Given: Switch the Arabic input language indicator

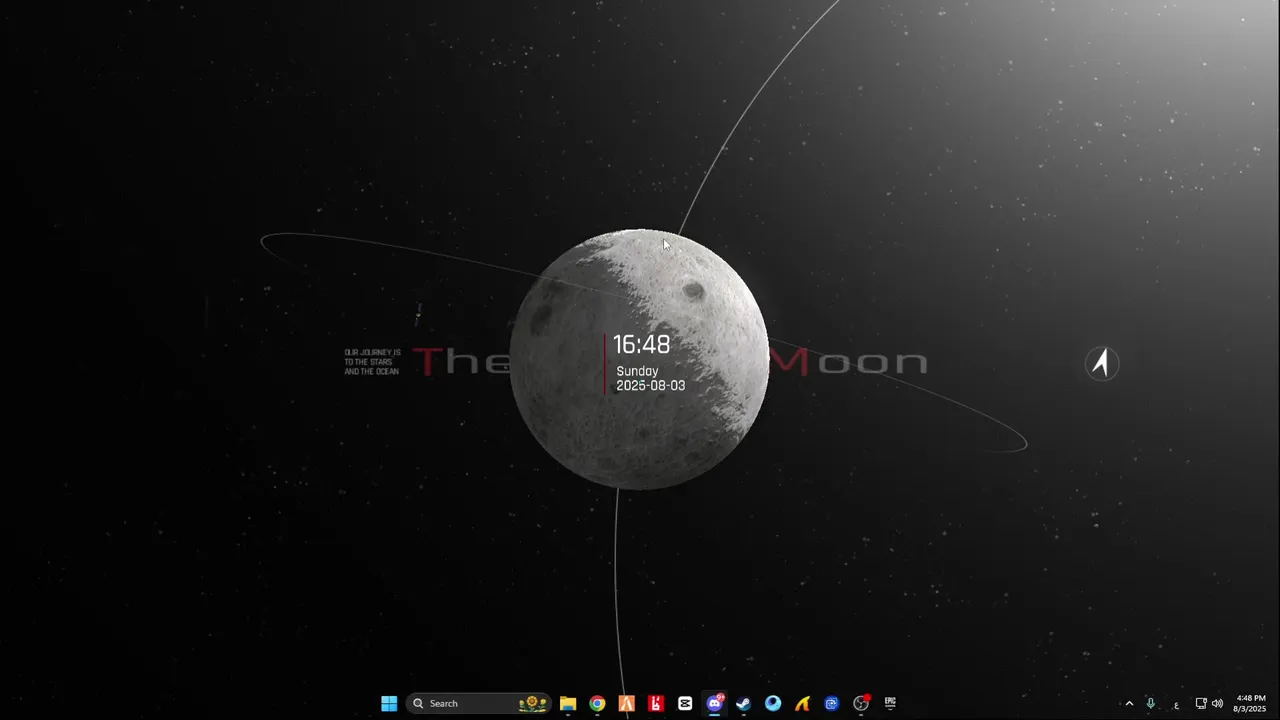Looking at the screenshot, I should click(x=1176, y=704).
